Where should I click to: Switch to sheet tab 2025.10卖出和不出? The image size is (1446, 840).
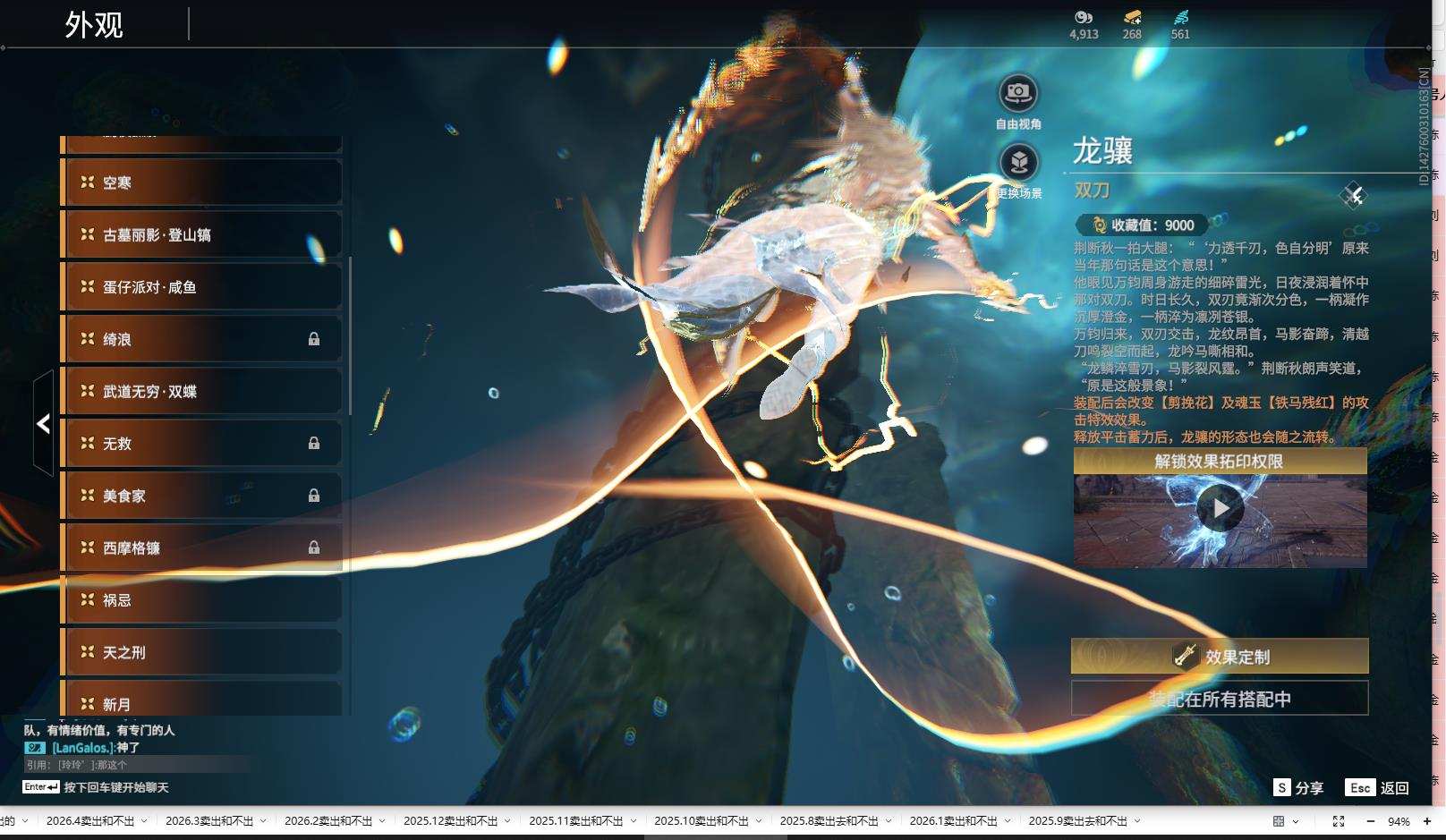(x=702, y=821)
